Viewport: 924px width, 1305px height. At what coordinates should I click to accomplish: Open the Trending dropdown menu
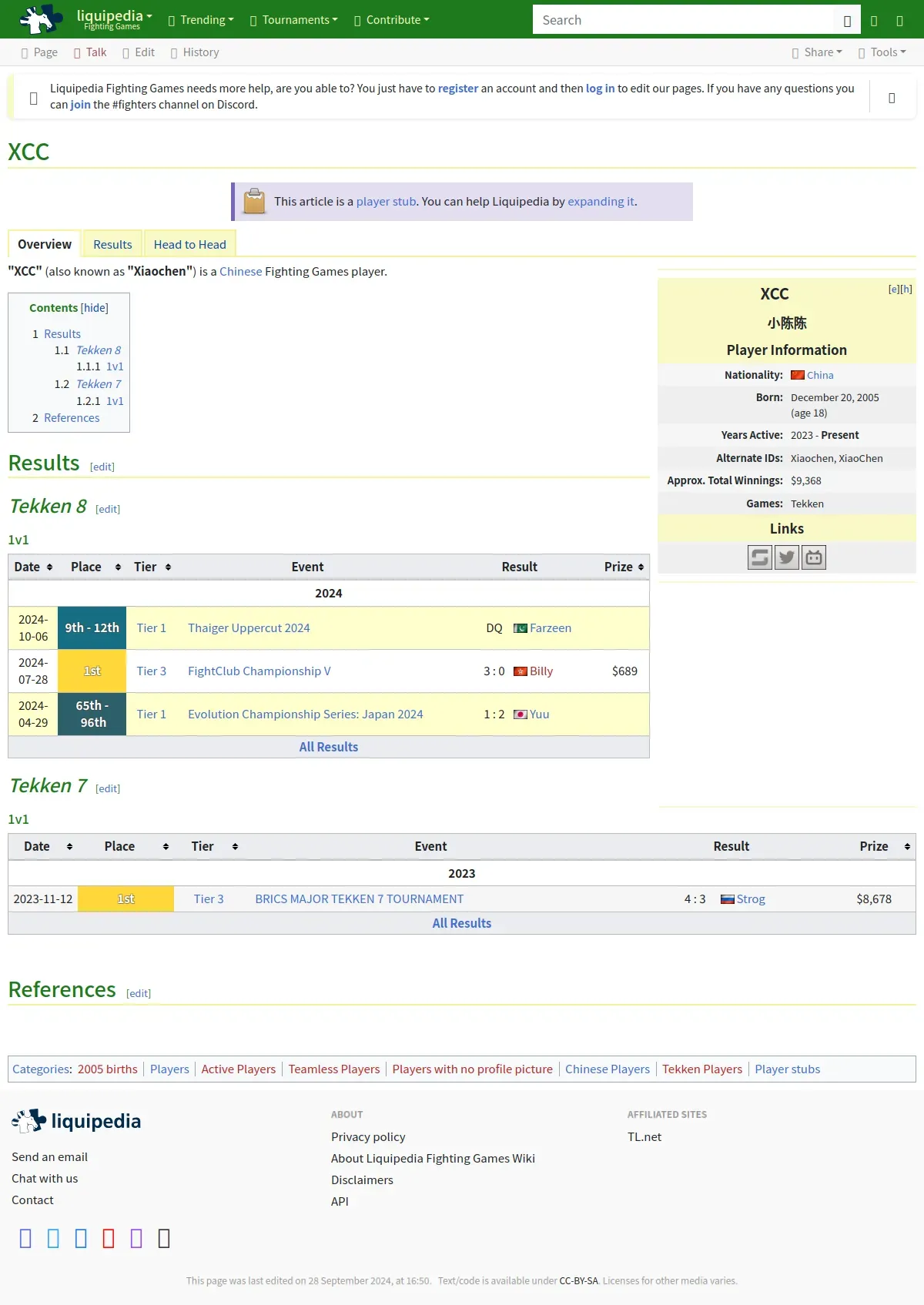pos(201,20)
